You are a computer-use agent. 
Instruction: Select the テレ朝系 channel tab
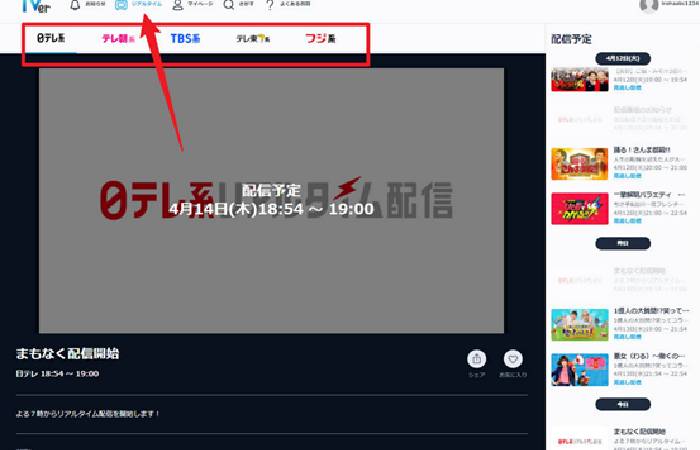coord(118,39)
